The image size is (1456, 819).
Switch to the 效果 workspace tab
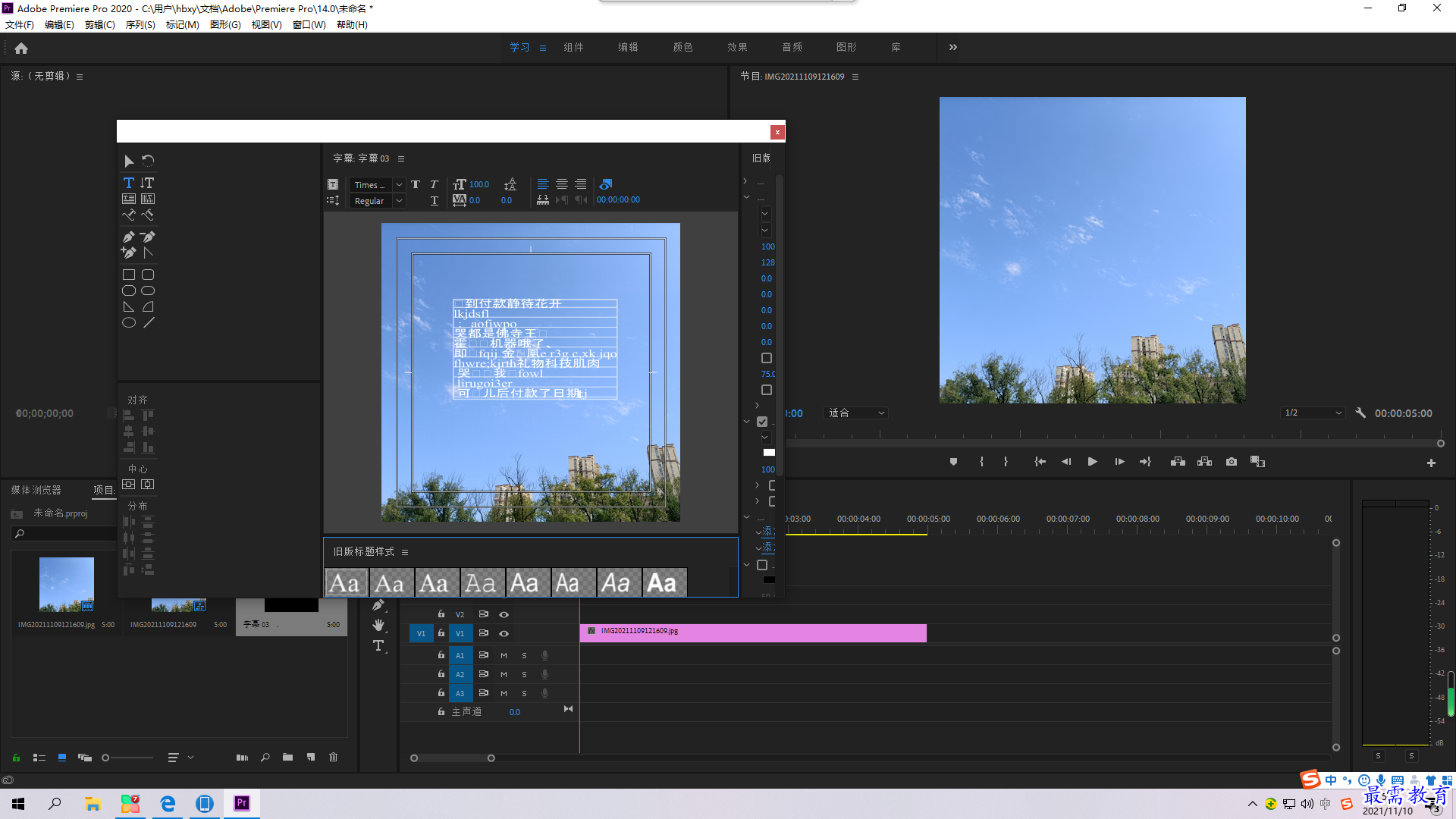click(x=737, y=47)
